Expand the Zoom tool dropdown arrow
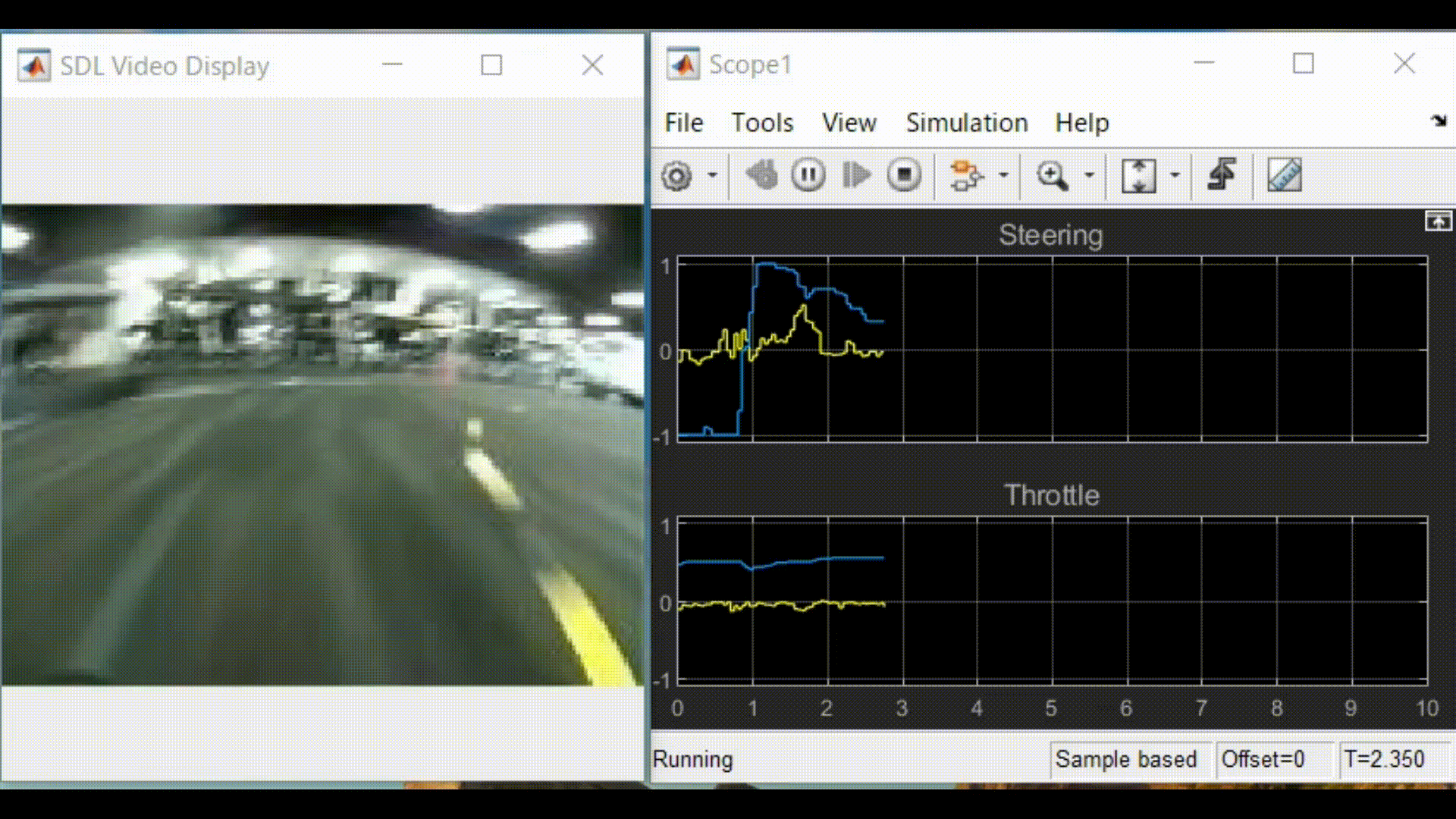 (1089, 176)
